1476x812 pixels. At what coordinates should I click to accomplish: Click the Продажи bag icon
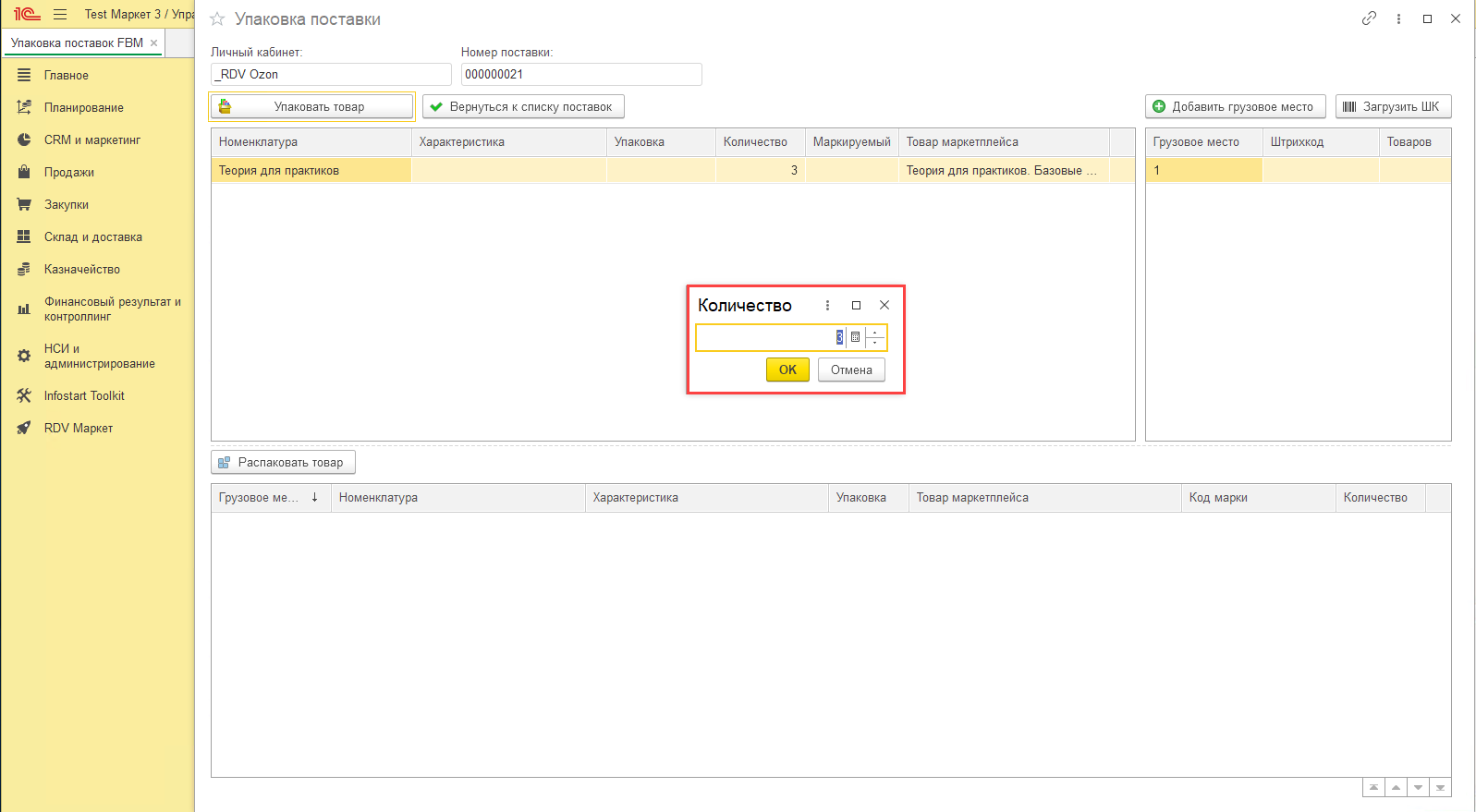tap(24, 172)
